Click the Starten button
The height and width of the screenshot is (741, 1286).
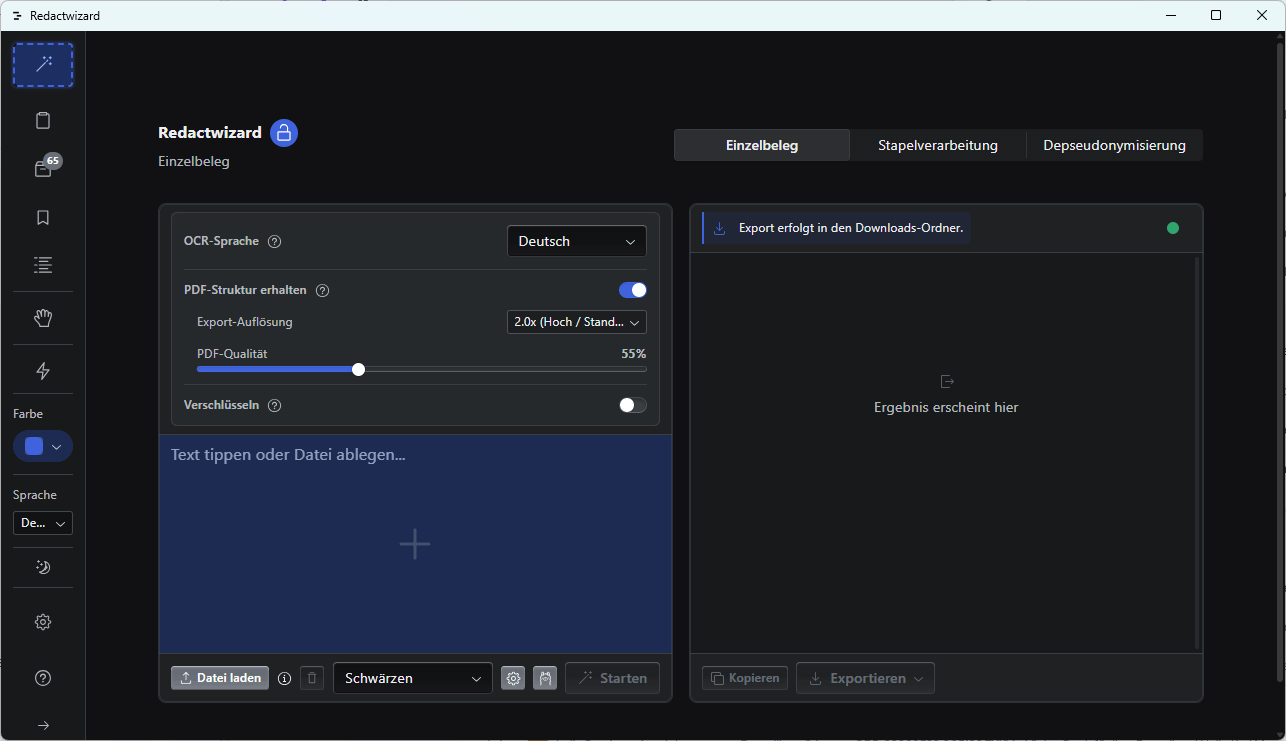pyautogui.click(x=612, y=678)
